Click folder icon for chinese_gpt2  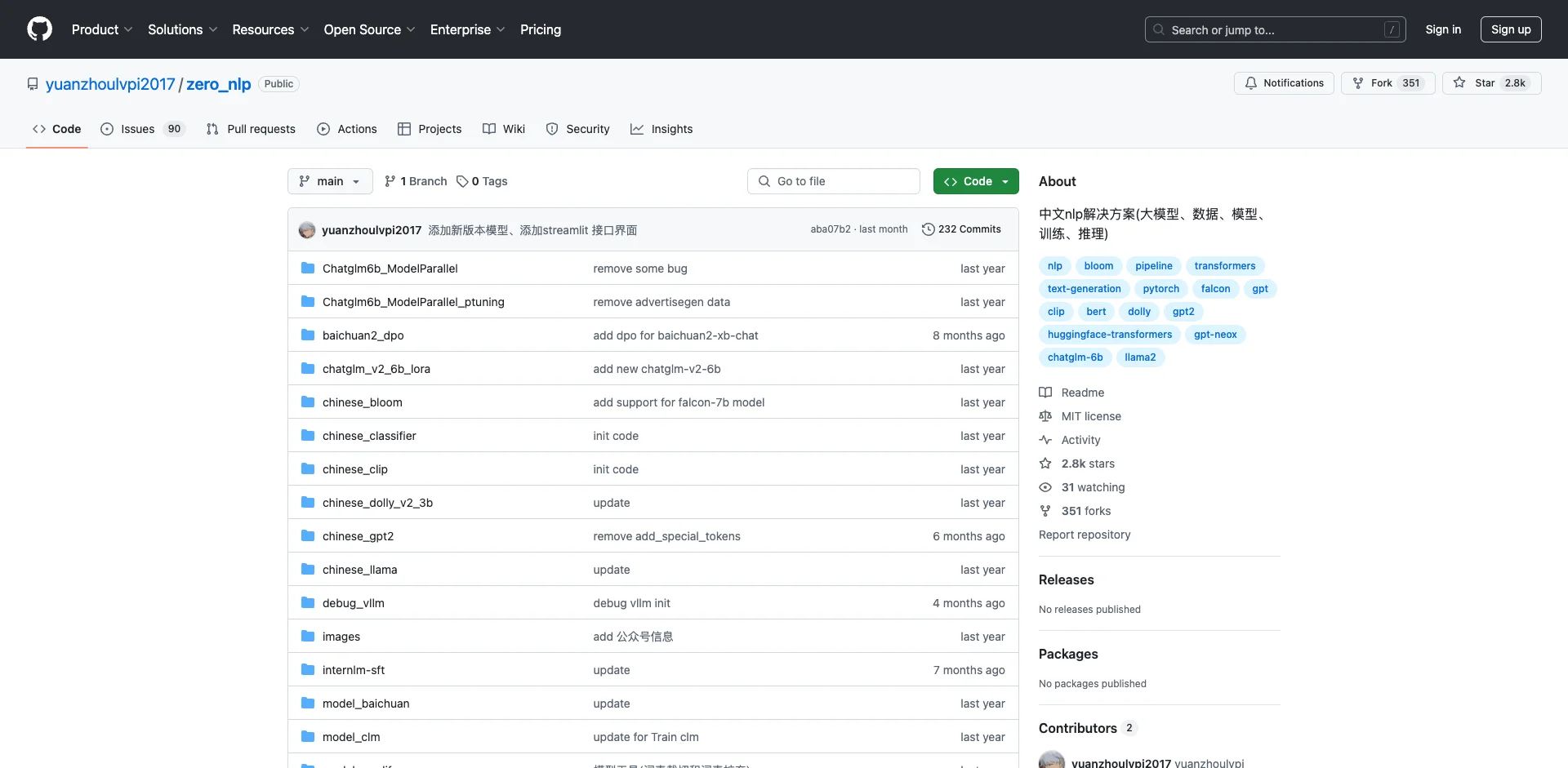(308, 536)
